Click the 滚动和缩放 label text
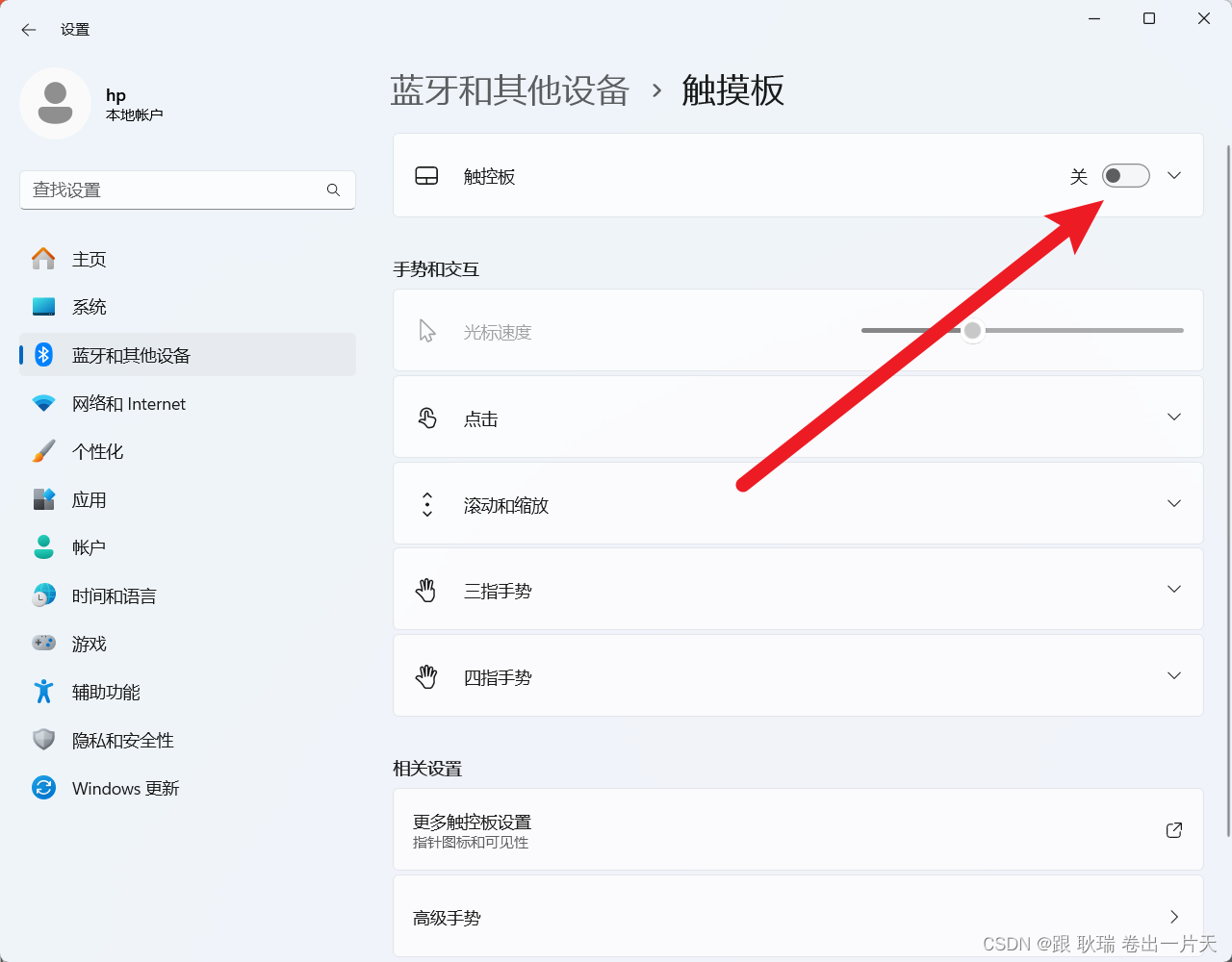Viewport: 1232px width, 962px height. (x=506, y=505)
